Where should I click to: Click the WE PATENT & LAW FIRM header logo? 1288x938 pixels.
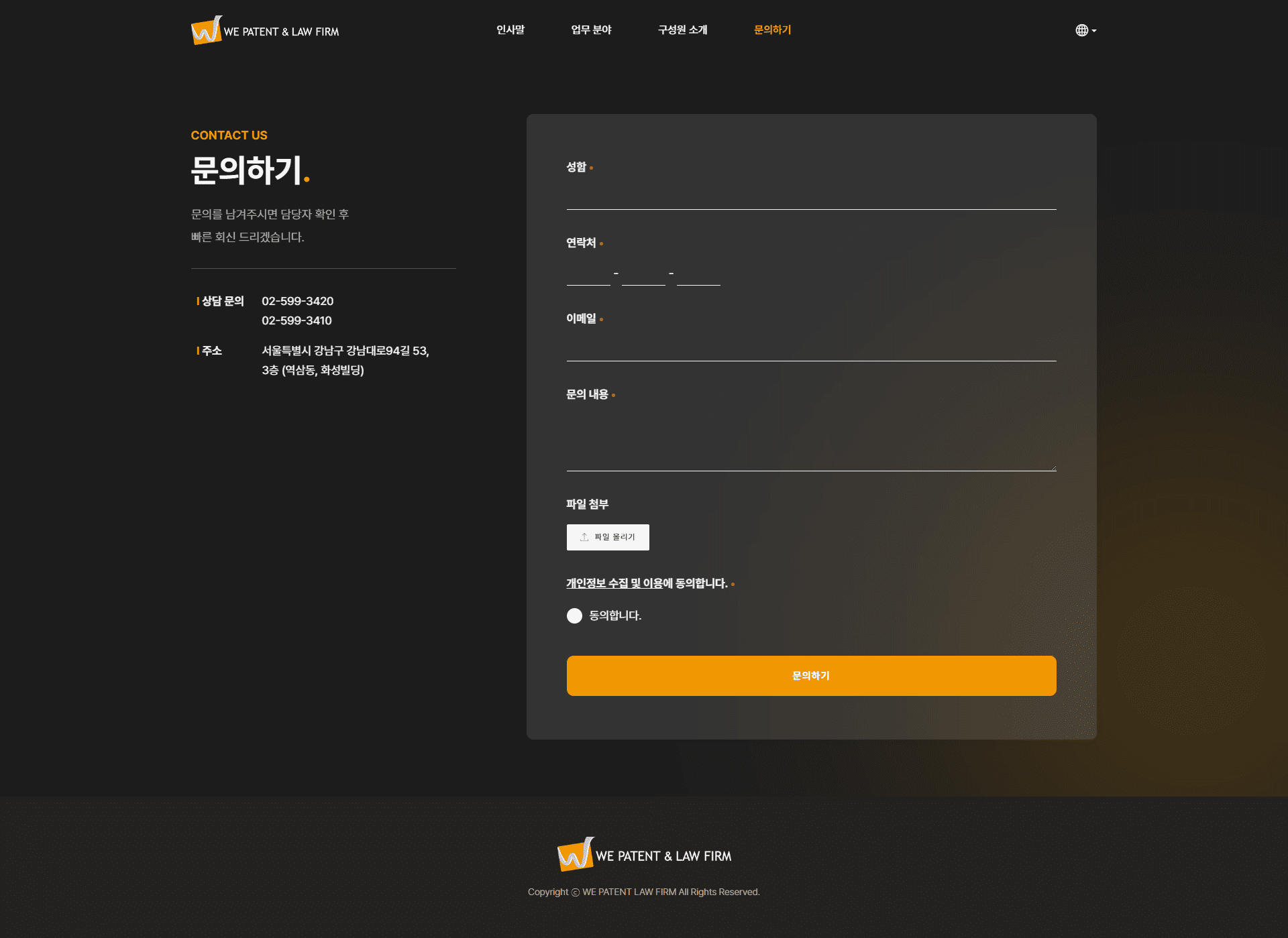tap(265, 30)
